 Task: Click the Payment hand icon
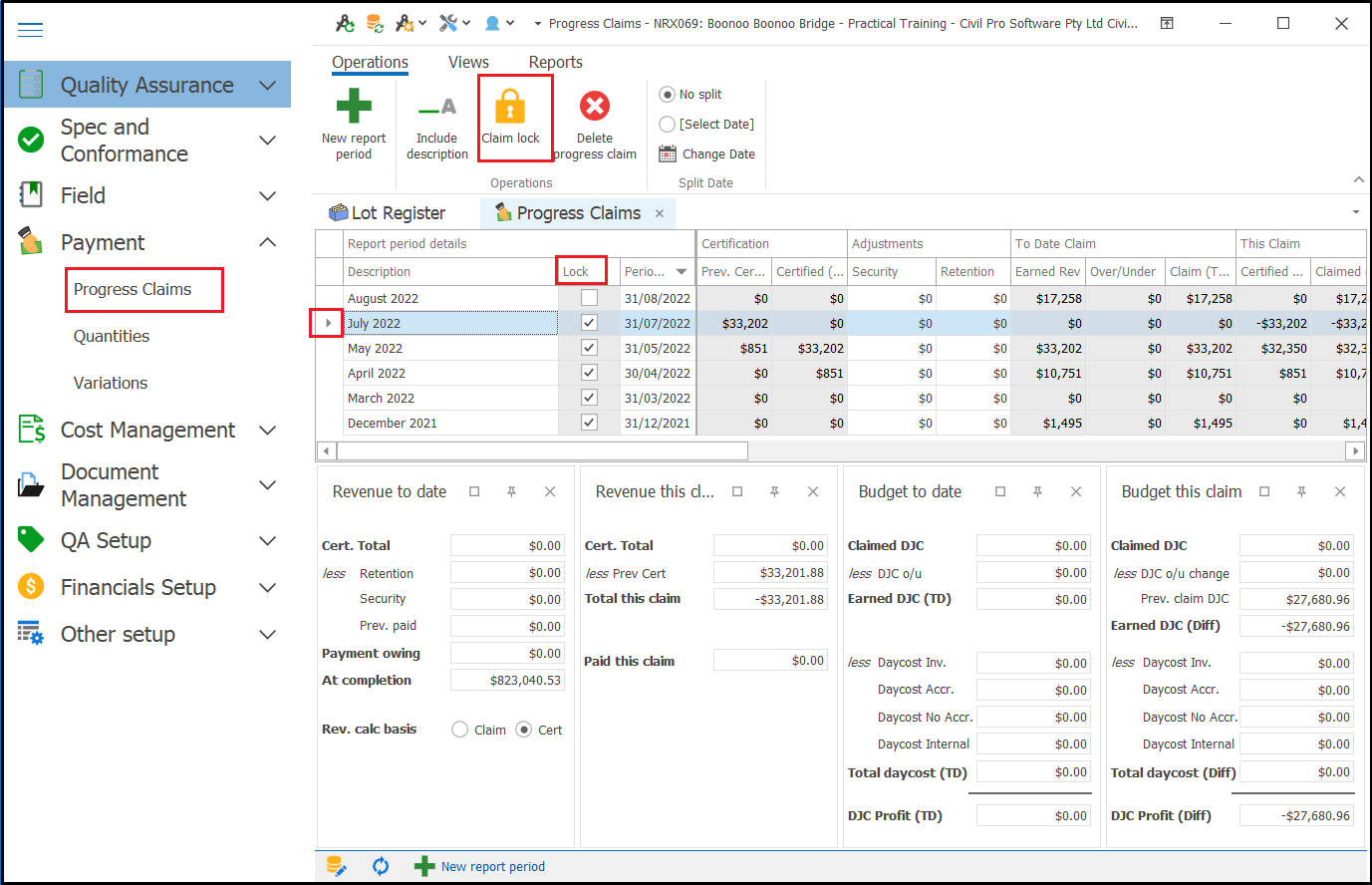tap(31, 241)
